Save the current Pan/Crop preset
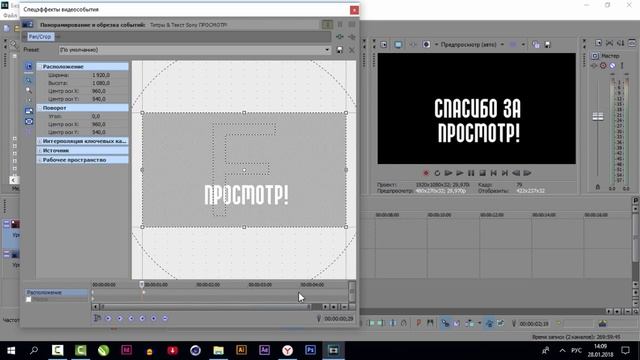This screenshot has height=360, width=640. pyautogui.click(x=340, y=50)
